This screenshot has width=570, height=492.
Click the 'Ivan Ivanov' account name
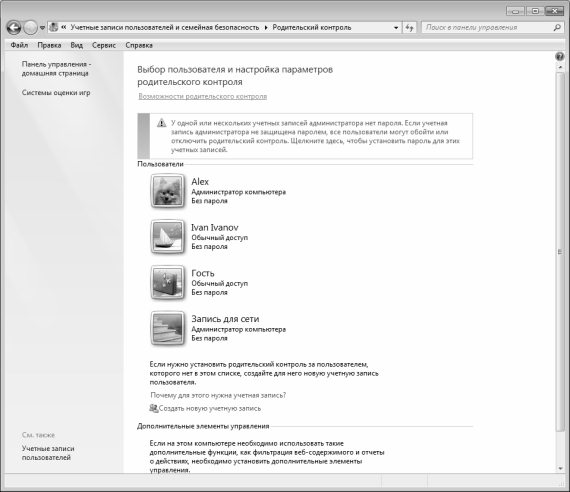[215, 227]
